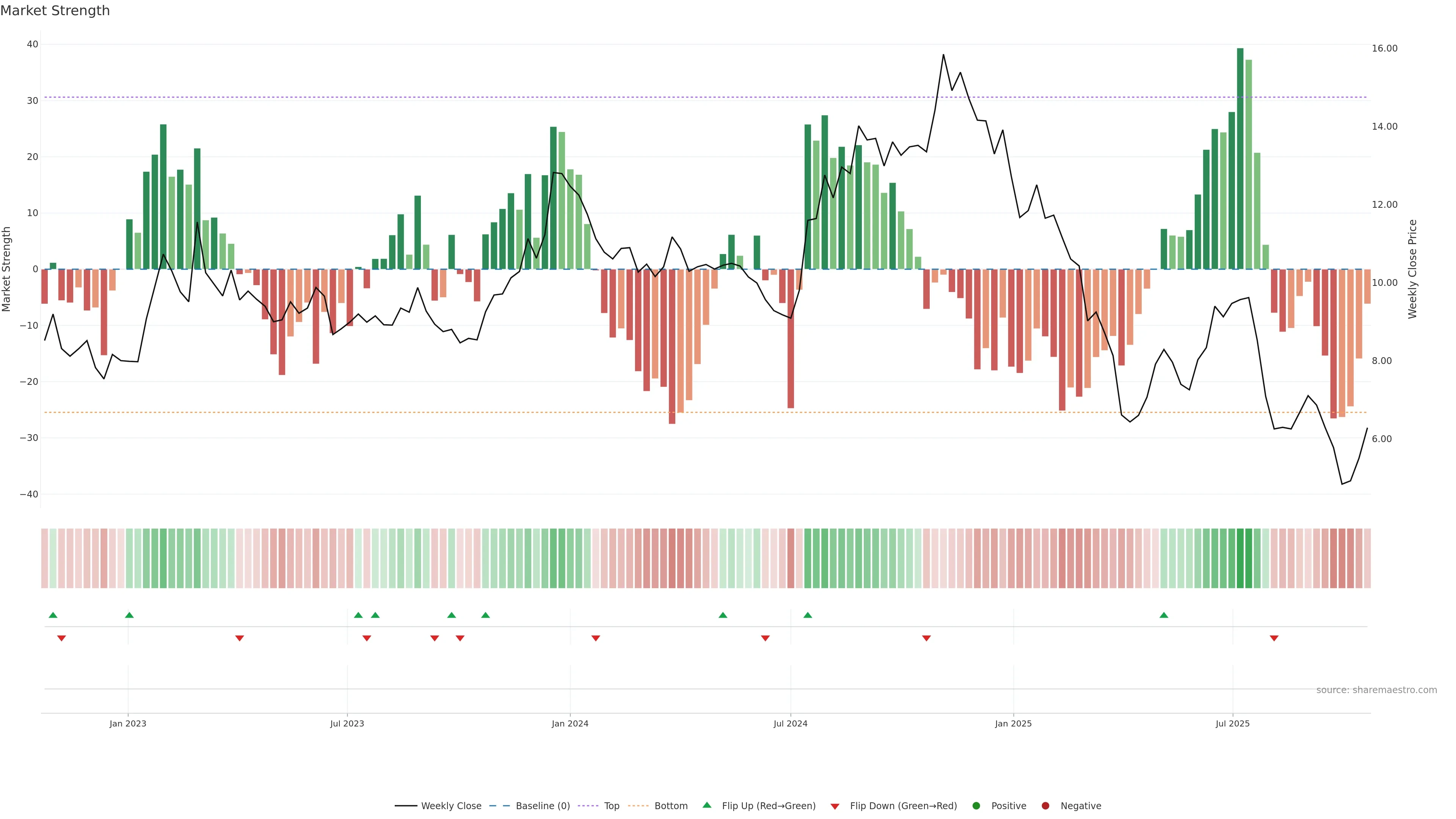Click the Negative red circle legend marker
The width and height of the screenshot is (1456, 819).
(1045, 806)
